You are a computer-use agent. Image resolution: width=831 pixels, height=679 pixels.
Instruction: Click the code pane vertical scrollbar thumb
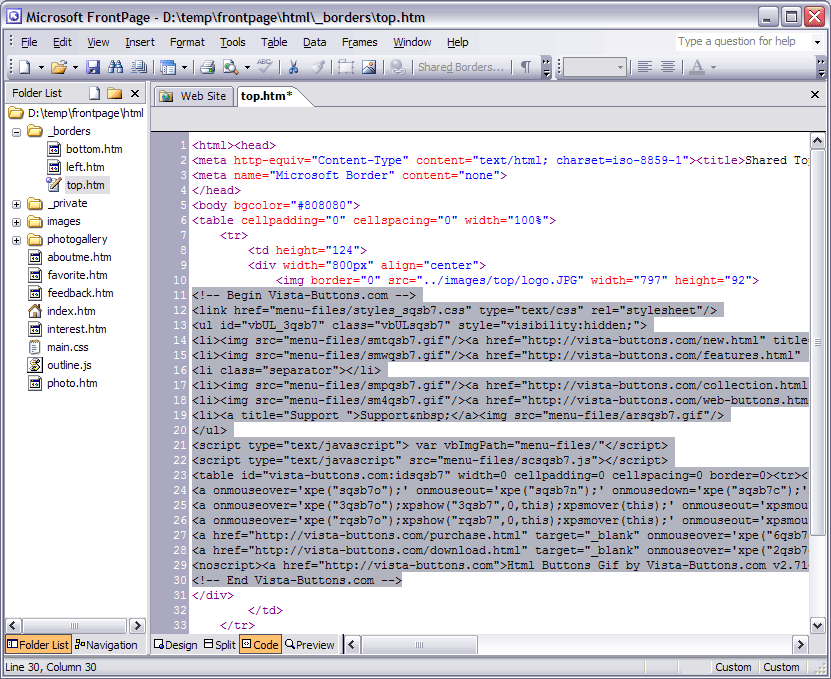pyautogui.click(x=817, y=342)
